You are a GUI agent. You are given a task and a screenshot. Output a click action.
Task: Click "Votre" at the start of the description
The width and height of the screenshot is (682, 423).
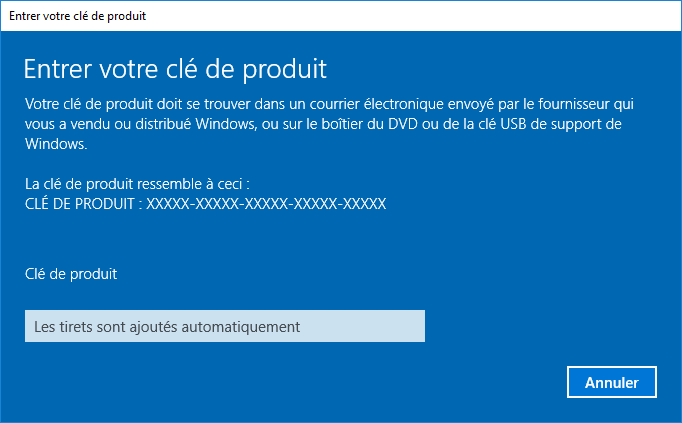click(41, 104)
